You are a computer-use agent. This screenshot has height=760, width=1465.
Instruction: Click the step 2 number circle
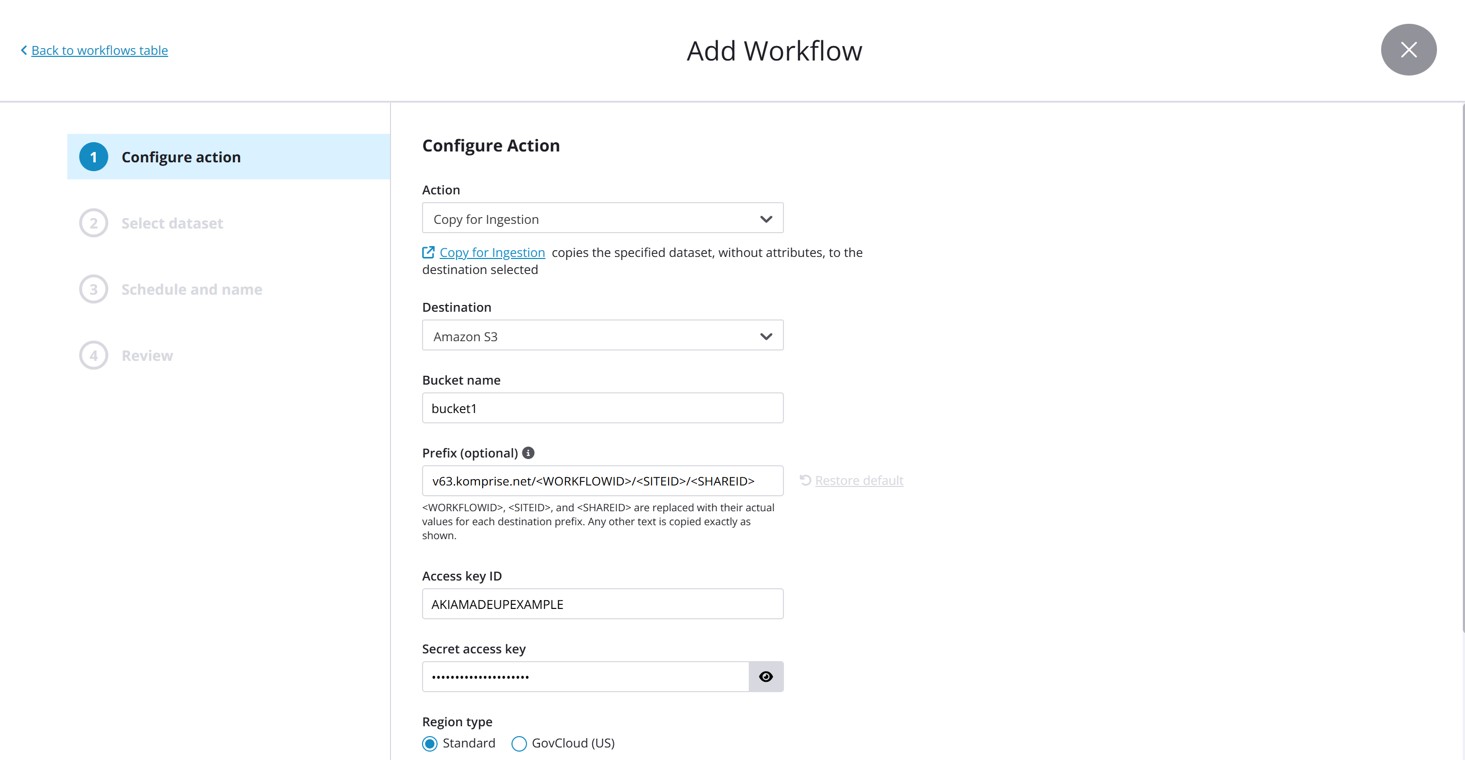(94, 223)
